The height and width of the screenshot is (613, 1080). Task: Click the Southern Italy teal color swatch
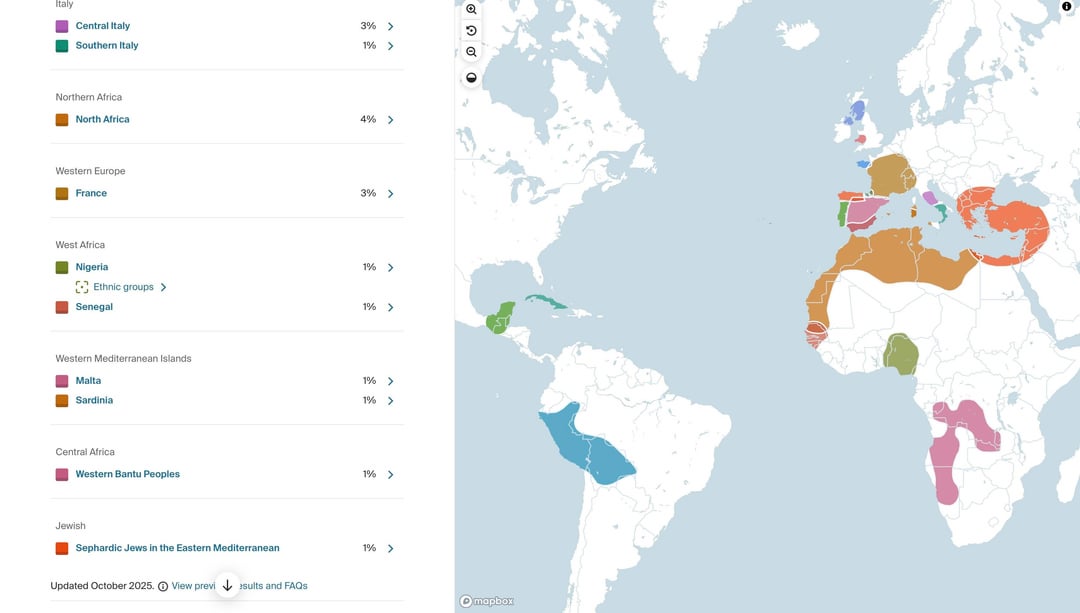tap(62, 46)
